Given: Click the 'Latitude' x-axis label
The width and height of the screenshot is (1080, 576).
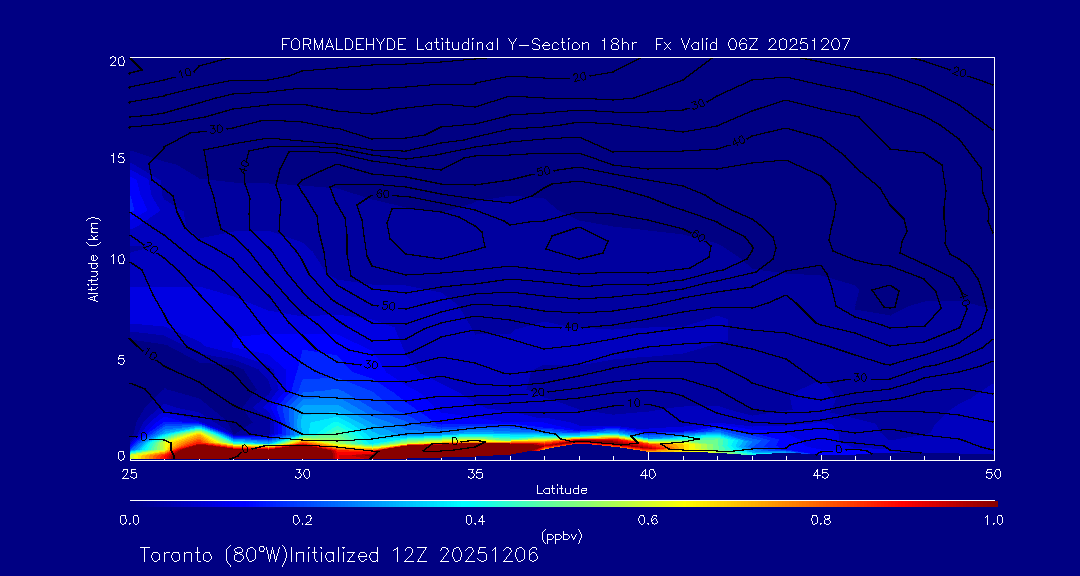Looking at the screenshot, I should point(562,489).
